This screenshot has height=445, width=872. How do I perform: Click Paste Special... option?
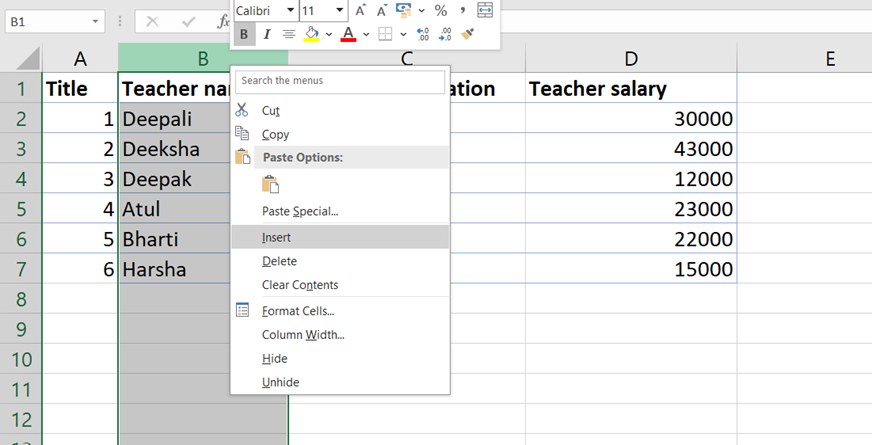[300, 211]
